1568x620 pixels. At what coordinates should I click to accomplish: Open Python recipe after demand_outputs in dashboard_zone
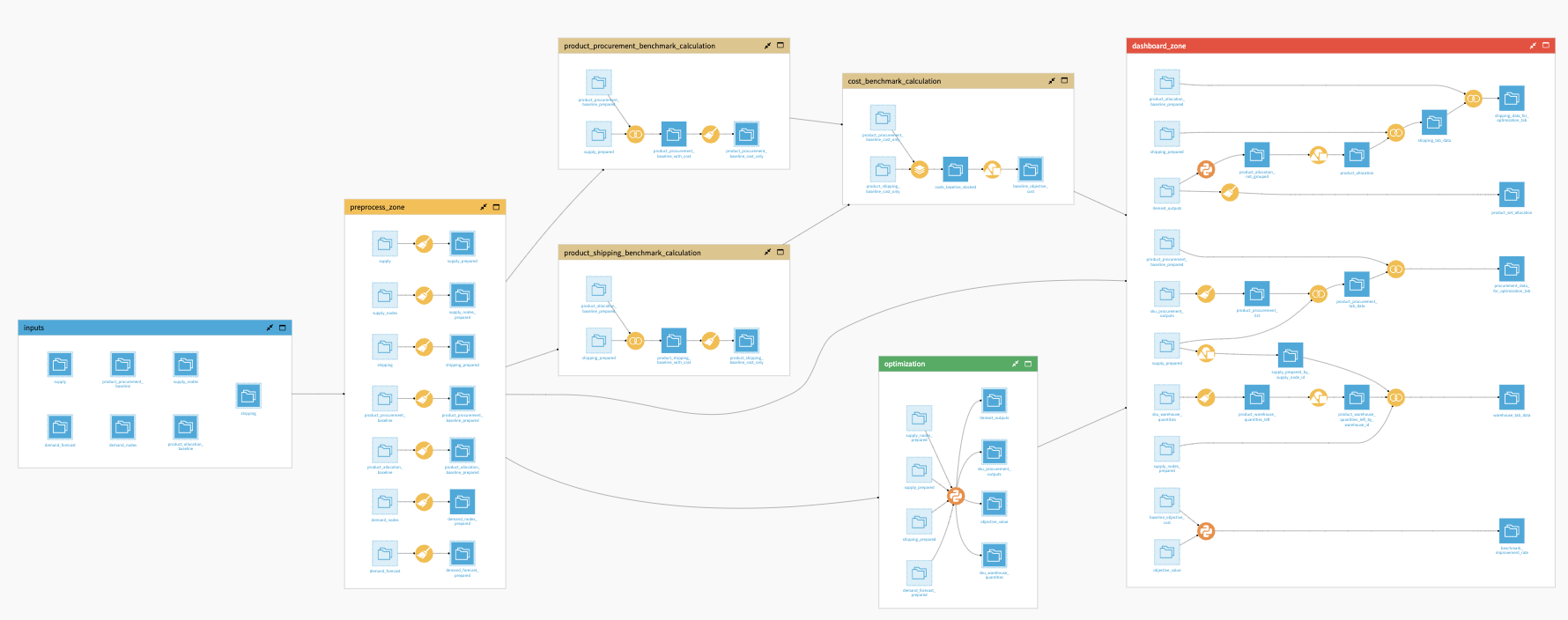coord(1206,169)
